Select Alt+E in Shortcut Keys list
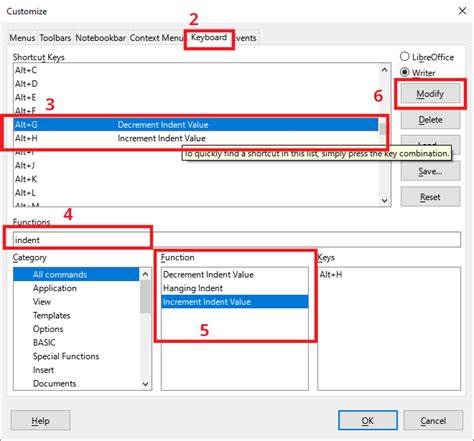474x441 pixels. pyautogui.click(x=196, y=97)
